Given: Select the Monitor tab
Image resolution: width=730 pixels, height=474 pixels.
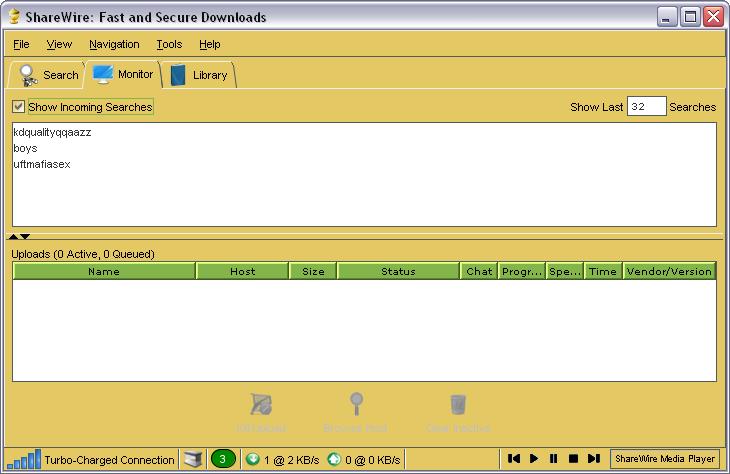Looking at the screenshot, I should [123, 74].
